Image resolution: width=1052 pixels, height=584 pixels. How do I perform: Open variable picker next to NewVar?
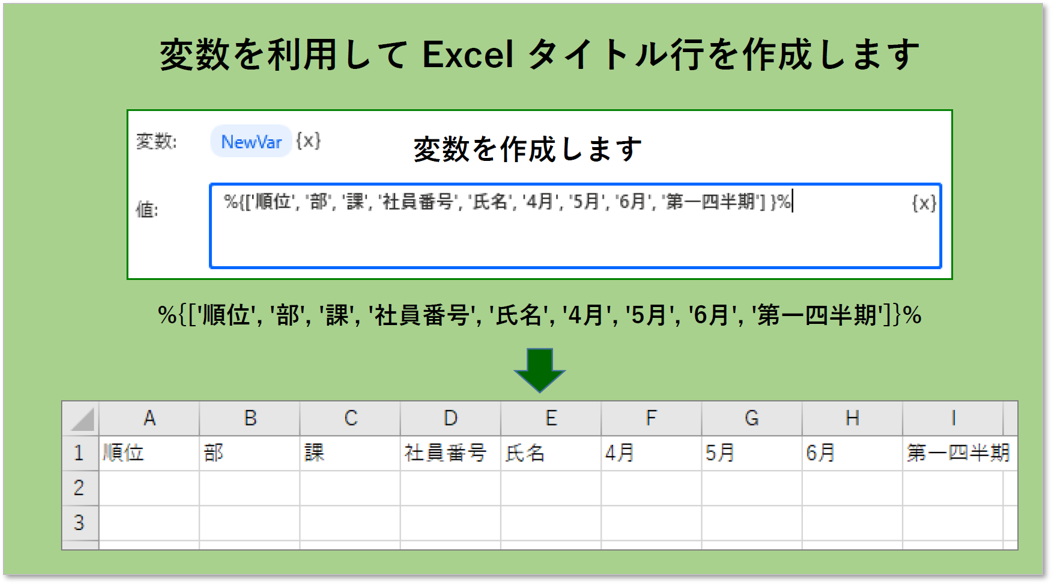pyautogui.click(x=309, y=141)
